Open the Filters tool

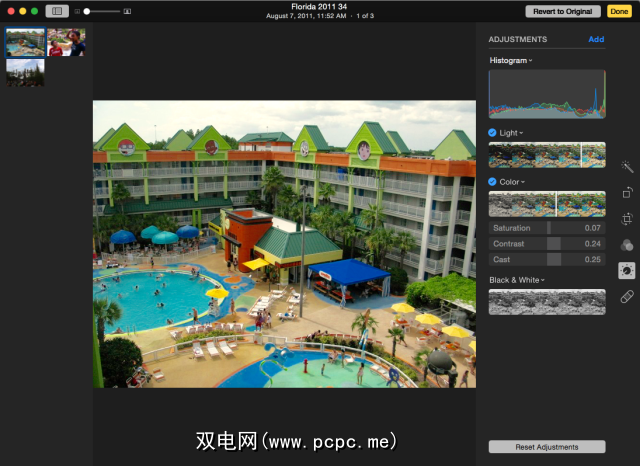point(627,245)
